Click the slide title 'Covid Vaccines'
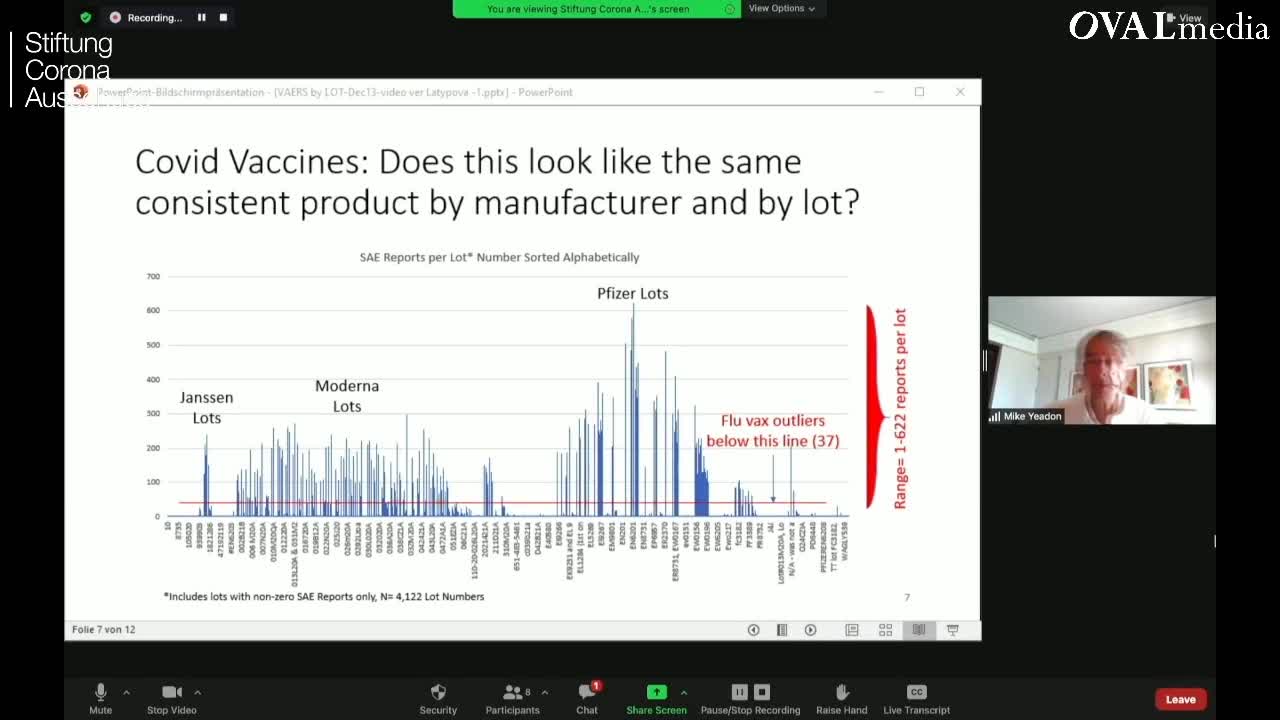 497,181
